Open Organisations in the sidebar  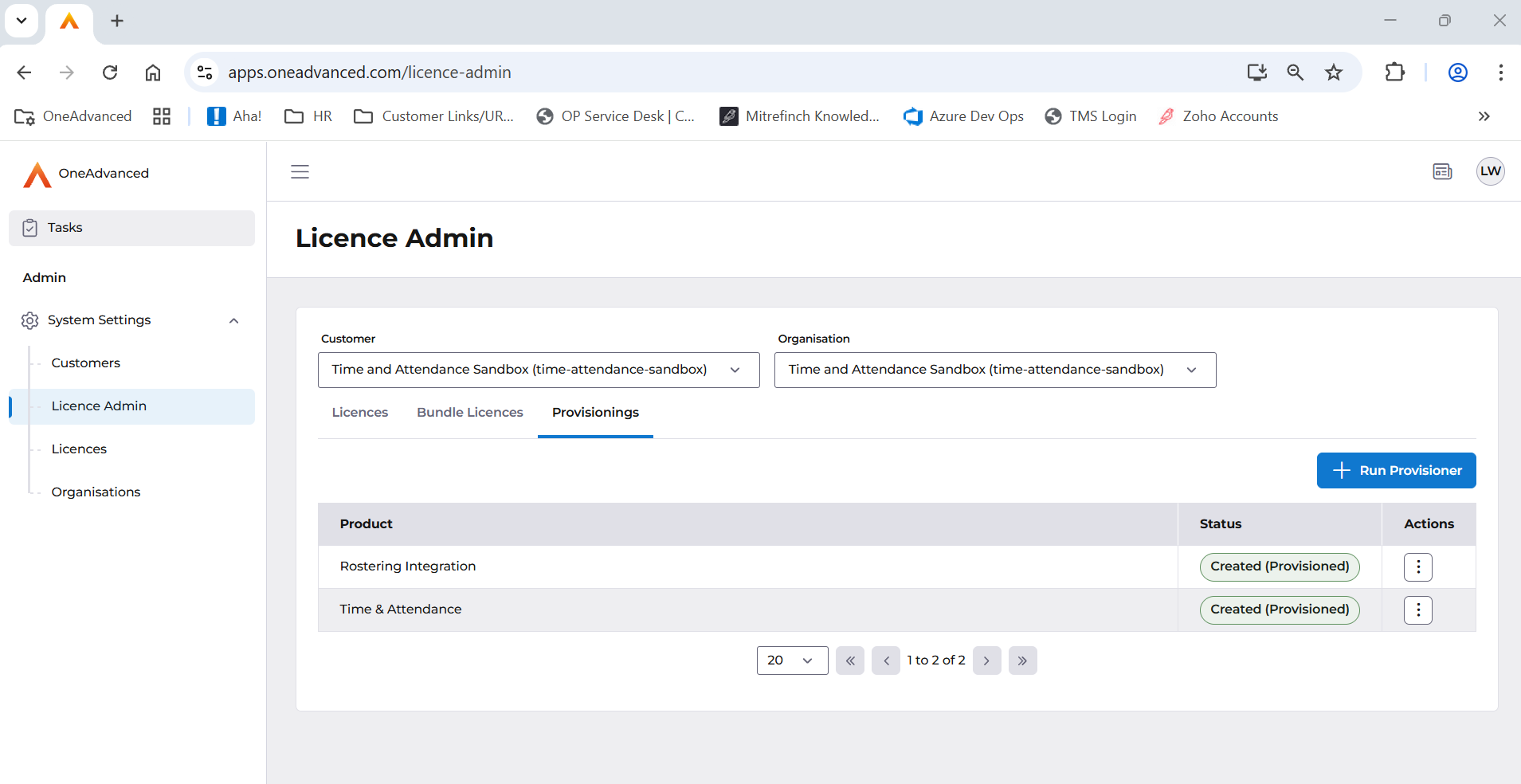(x=96, y=492)
